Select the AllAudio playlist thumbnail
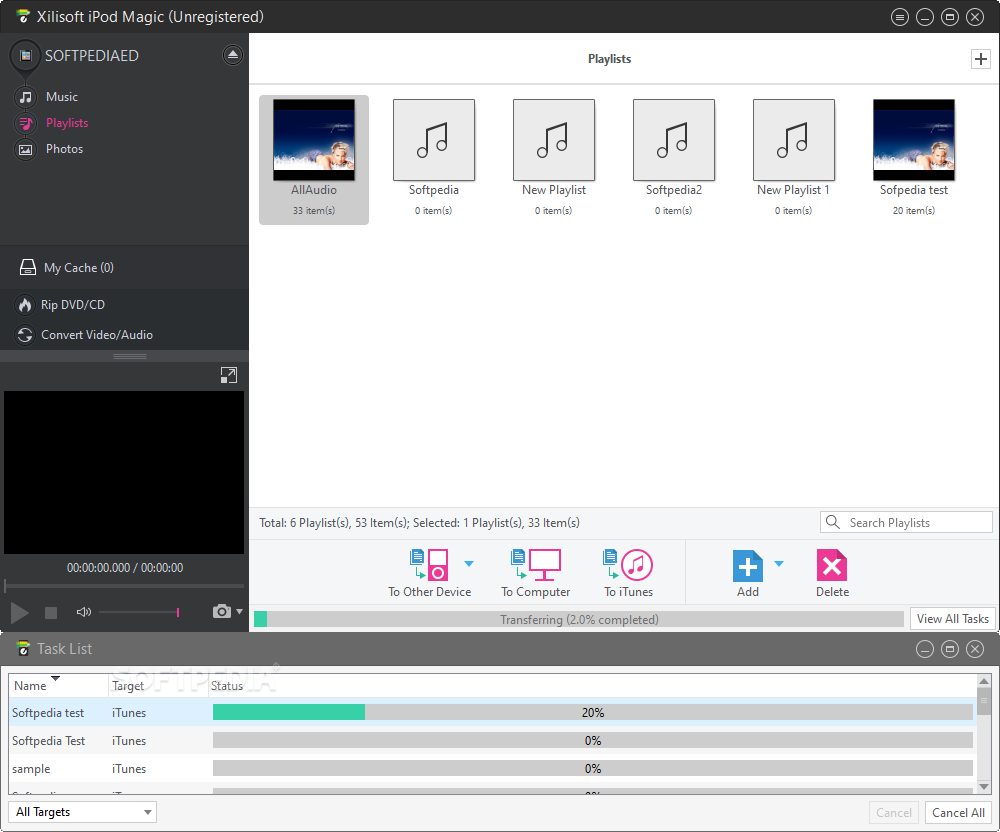The width and height of the screenshot is (1000, 832). point(314,140)
